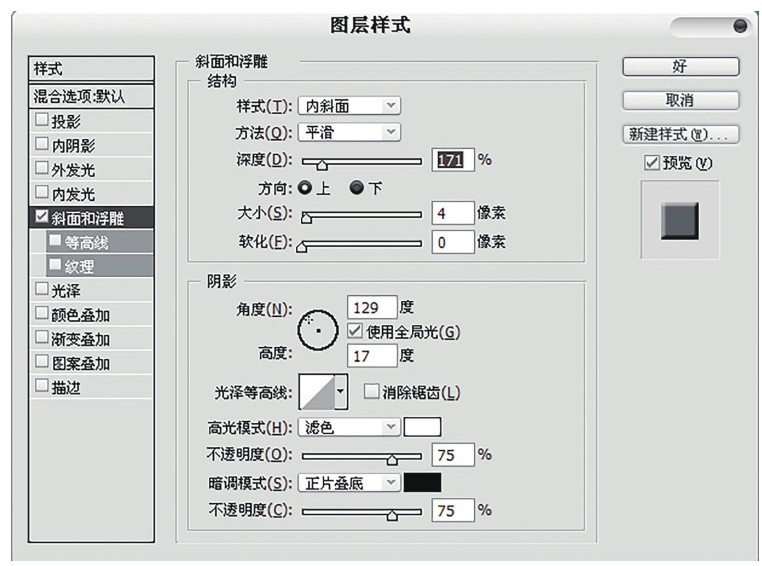The width and height of the screenshot is (762, 566).
Task: Enable the 投影 checkbox
Action: 42,120
